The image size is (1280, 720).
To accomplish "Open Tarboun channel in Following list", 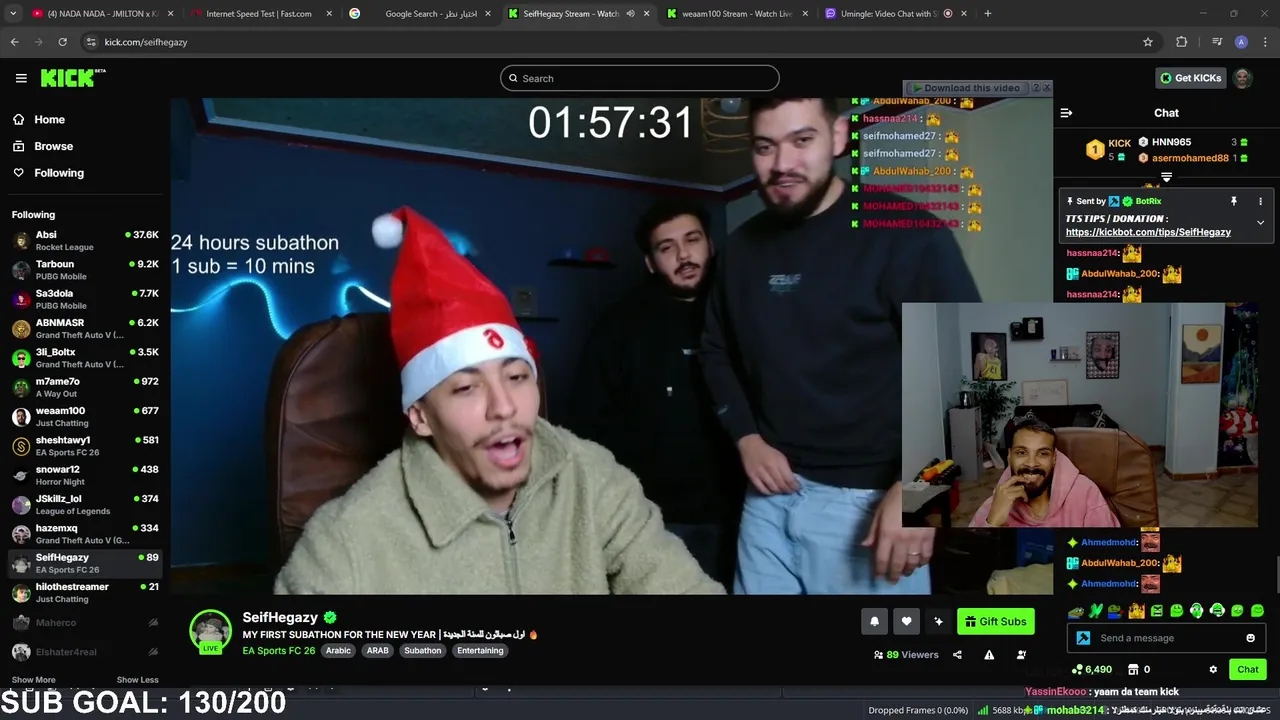I will coord(85,270).
